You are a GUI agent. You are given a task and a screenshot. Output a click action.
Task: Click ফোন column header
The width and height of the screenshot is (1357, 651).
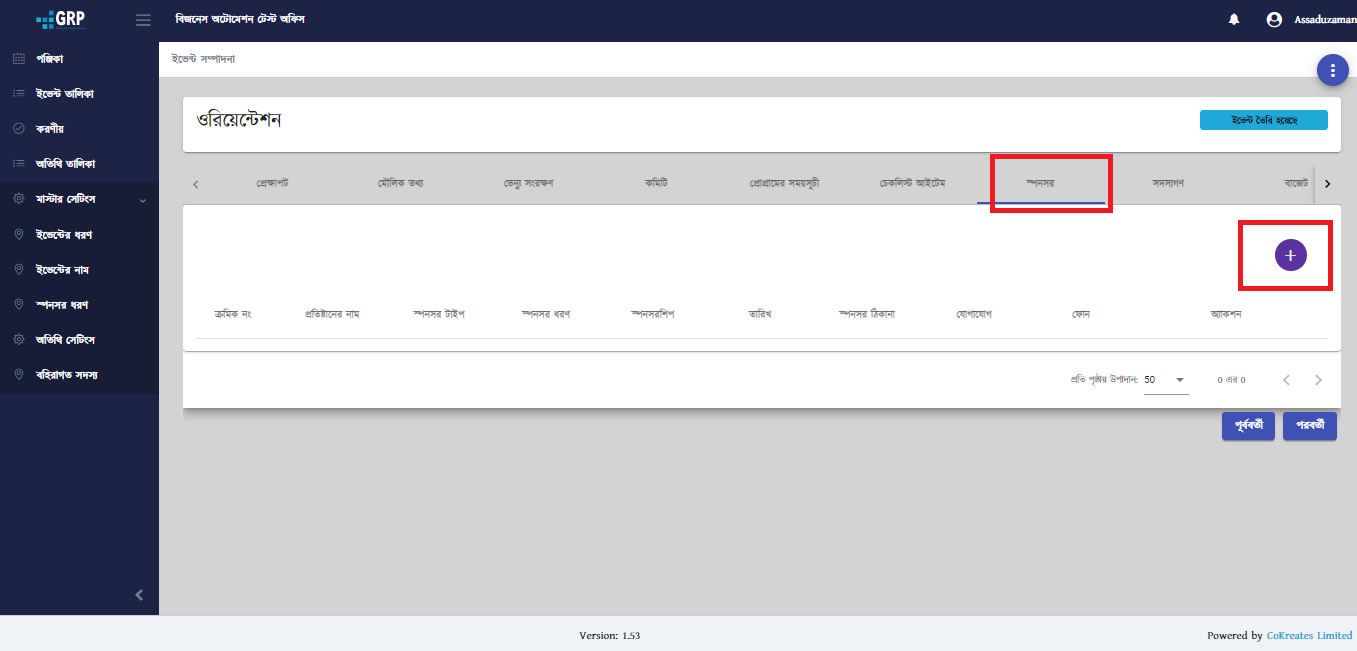[1081, 314]
